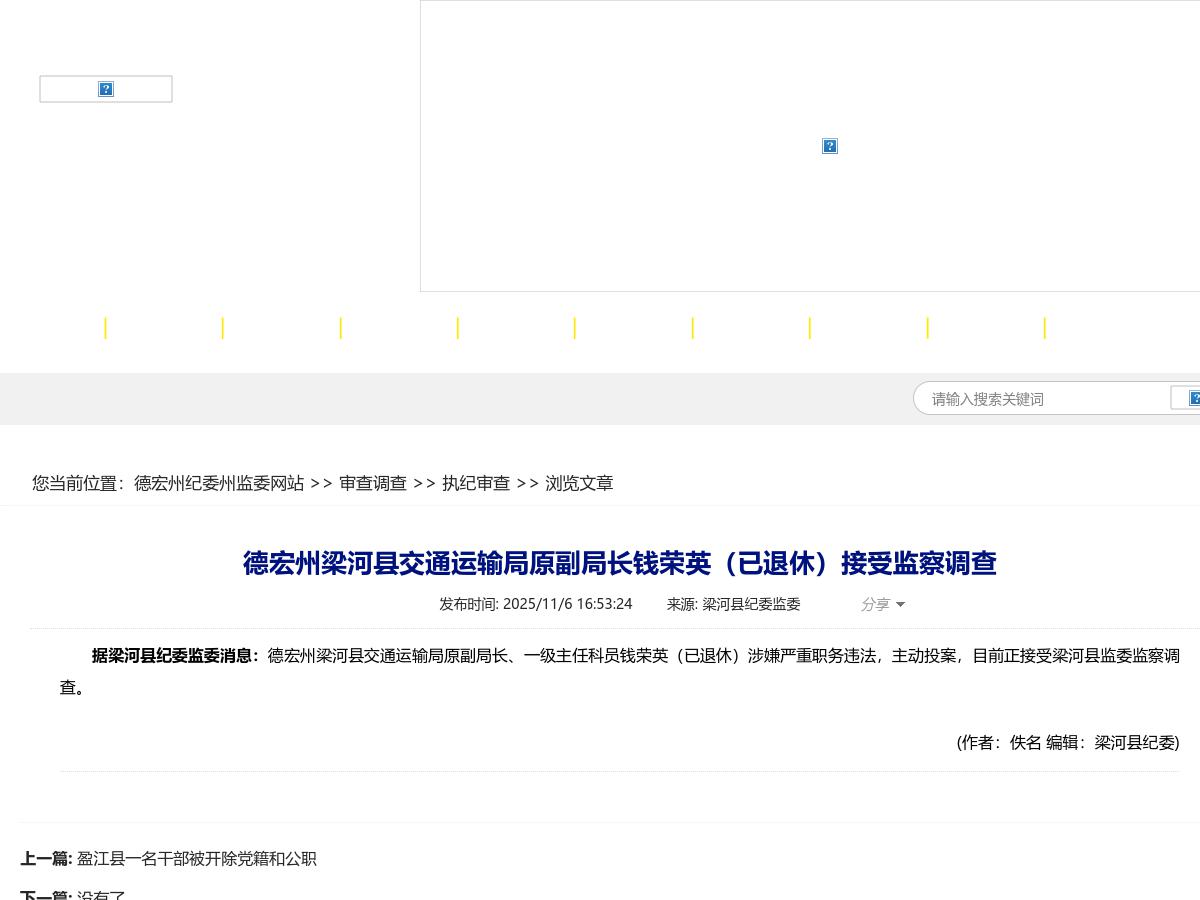Open the 分享 share dropdown

point(876,604)
